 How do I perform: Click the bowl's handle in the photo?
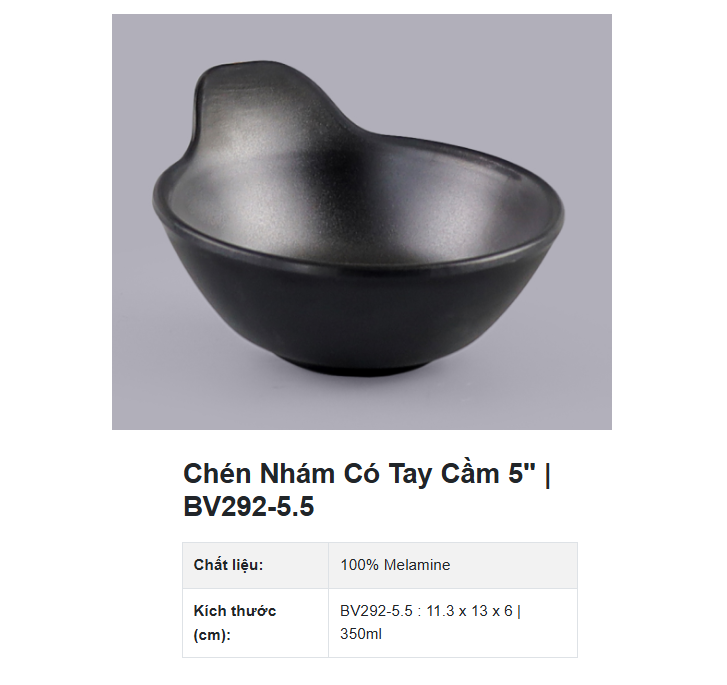pos(241,101)
